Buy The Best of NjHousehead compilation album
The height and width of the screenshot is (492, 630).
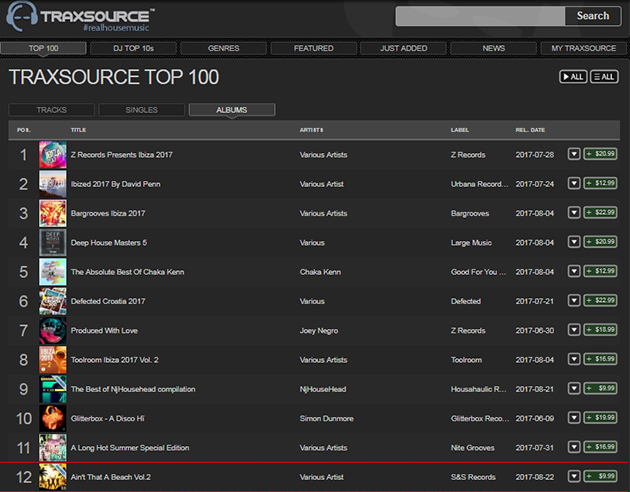click(x=600, y=388)
